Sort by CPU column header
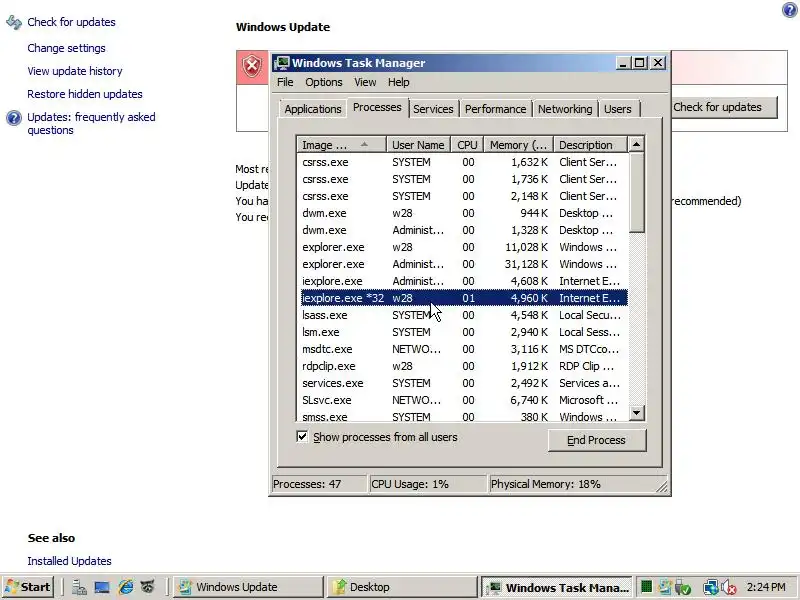This screenshot has height=600, width=800. (x=467, y=145)
